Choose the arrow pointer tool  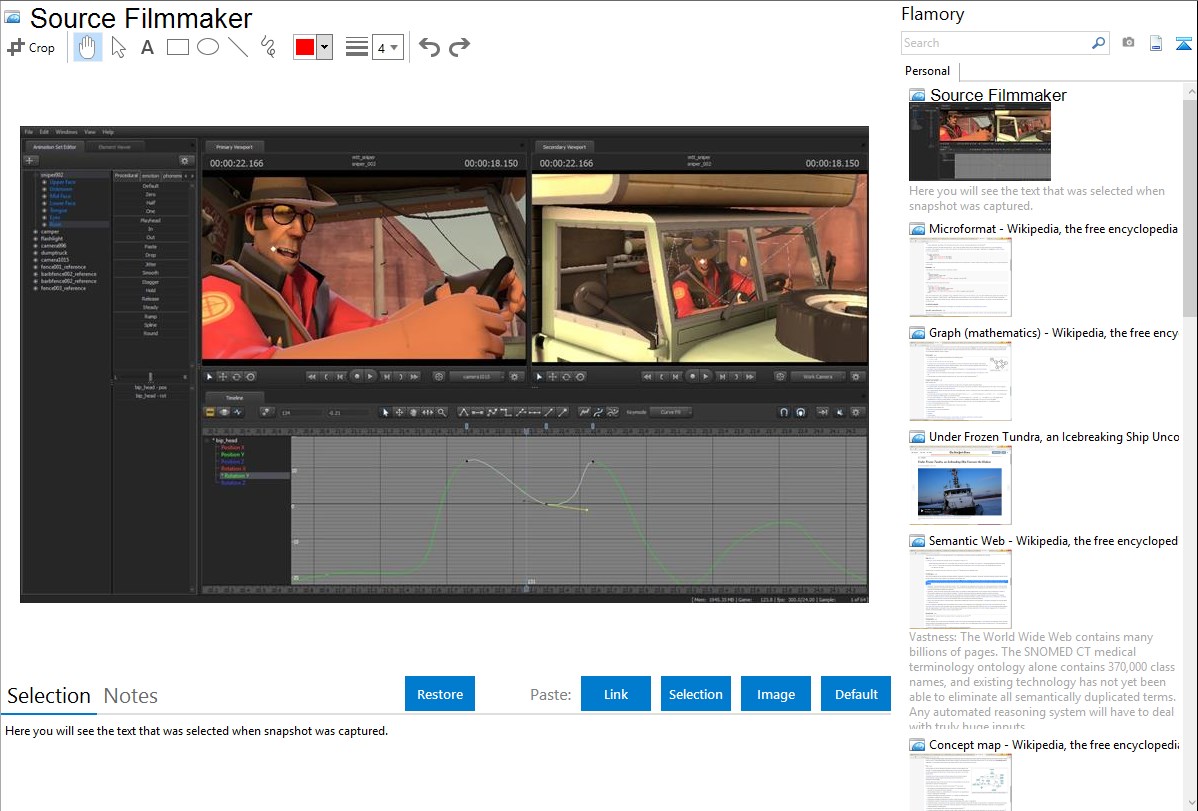[118, 47]
